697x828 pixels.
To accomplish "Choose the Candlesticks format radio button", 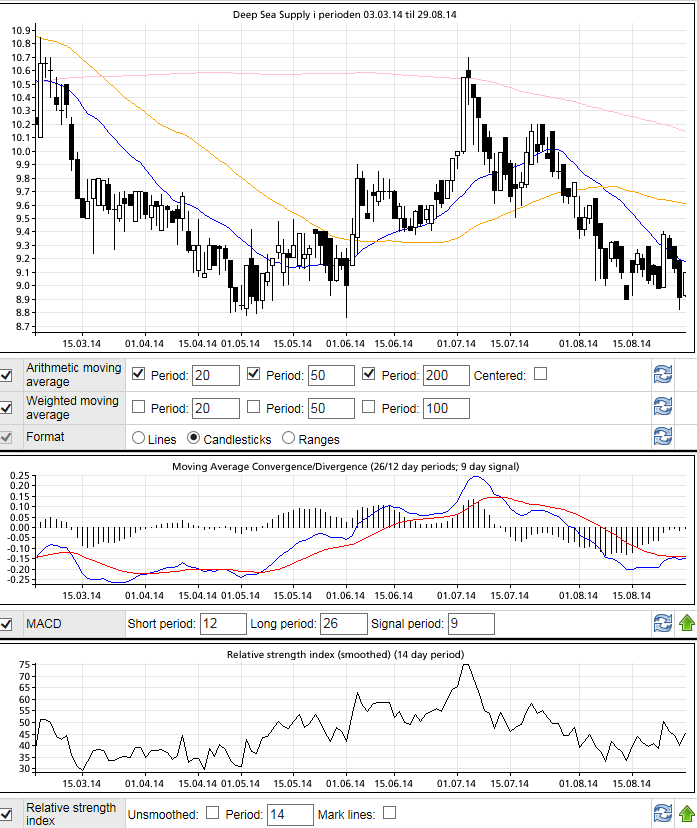I will click(194, 438).
